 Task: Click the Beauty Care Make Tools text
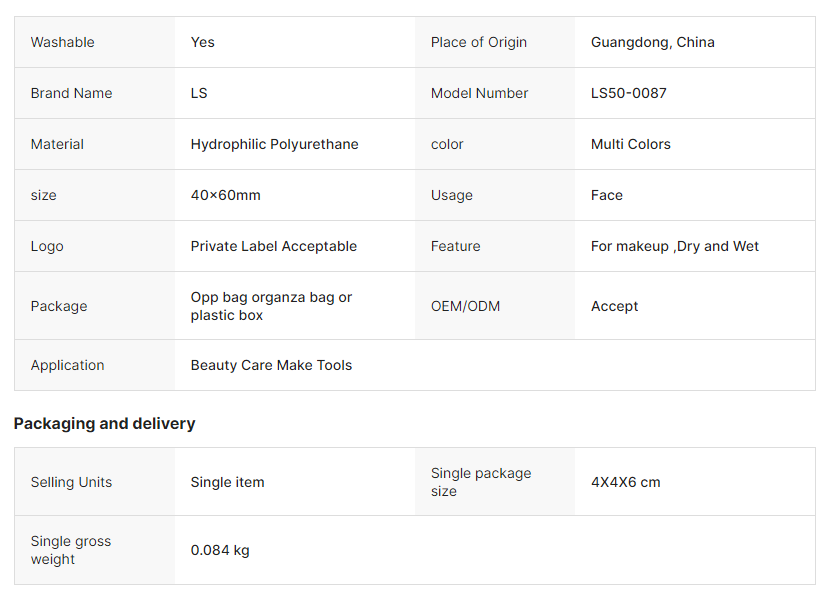(271, 365)
